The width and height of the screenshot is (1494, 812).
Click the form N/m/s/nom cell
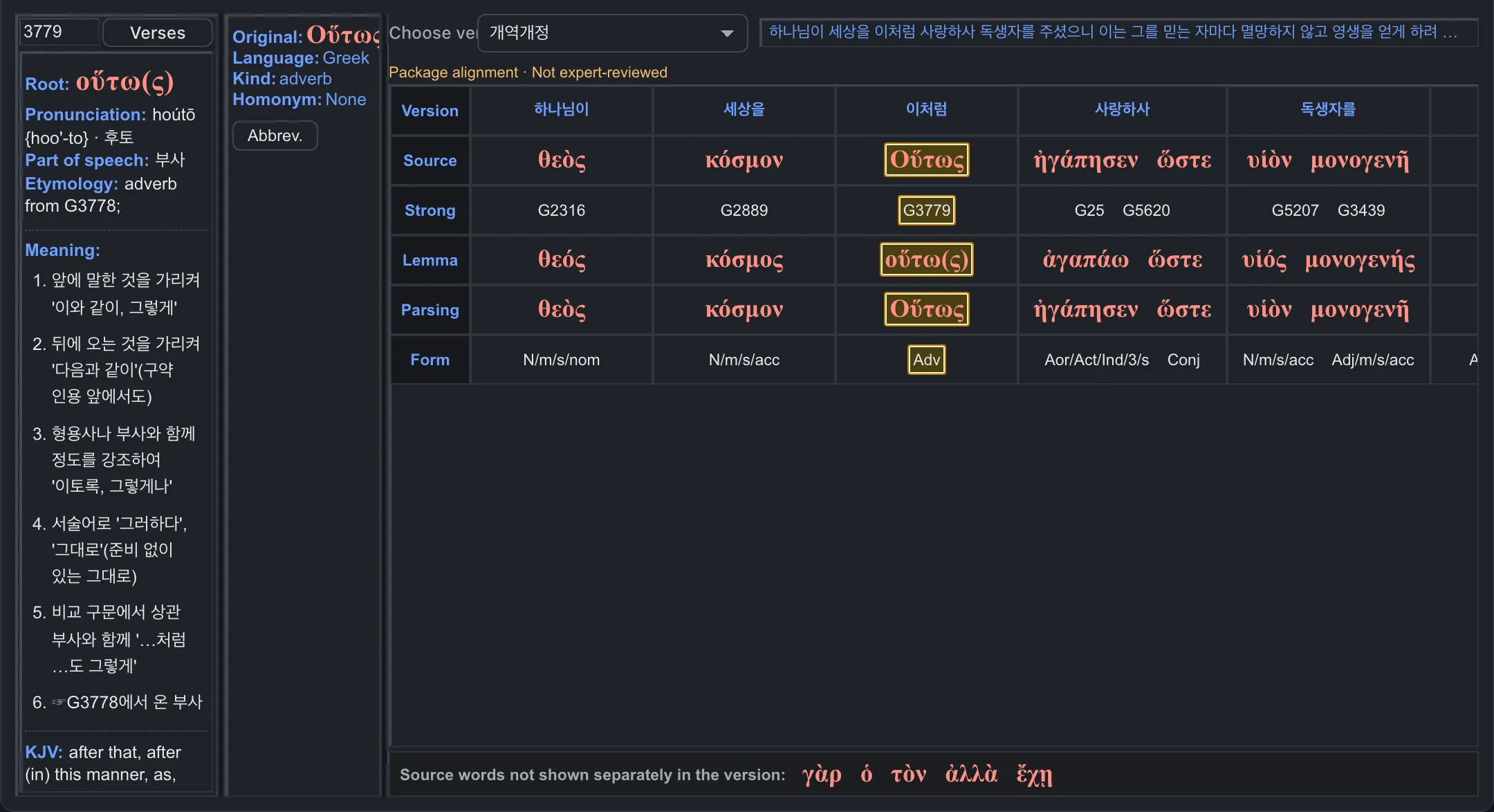coord(562,360)
